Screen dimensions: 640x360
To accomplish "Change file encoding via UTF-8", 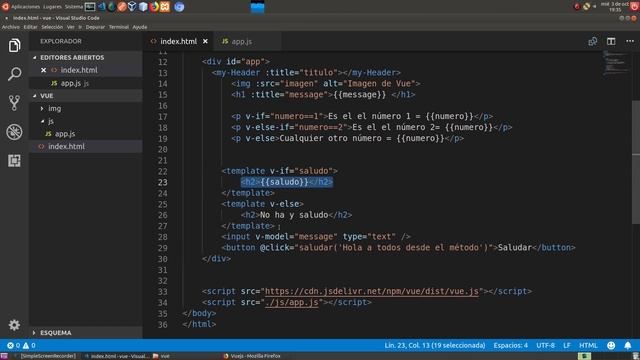I will tap(545, 345).
